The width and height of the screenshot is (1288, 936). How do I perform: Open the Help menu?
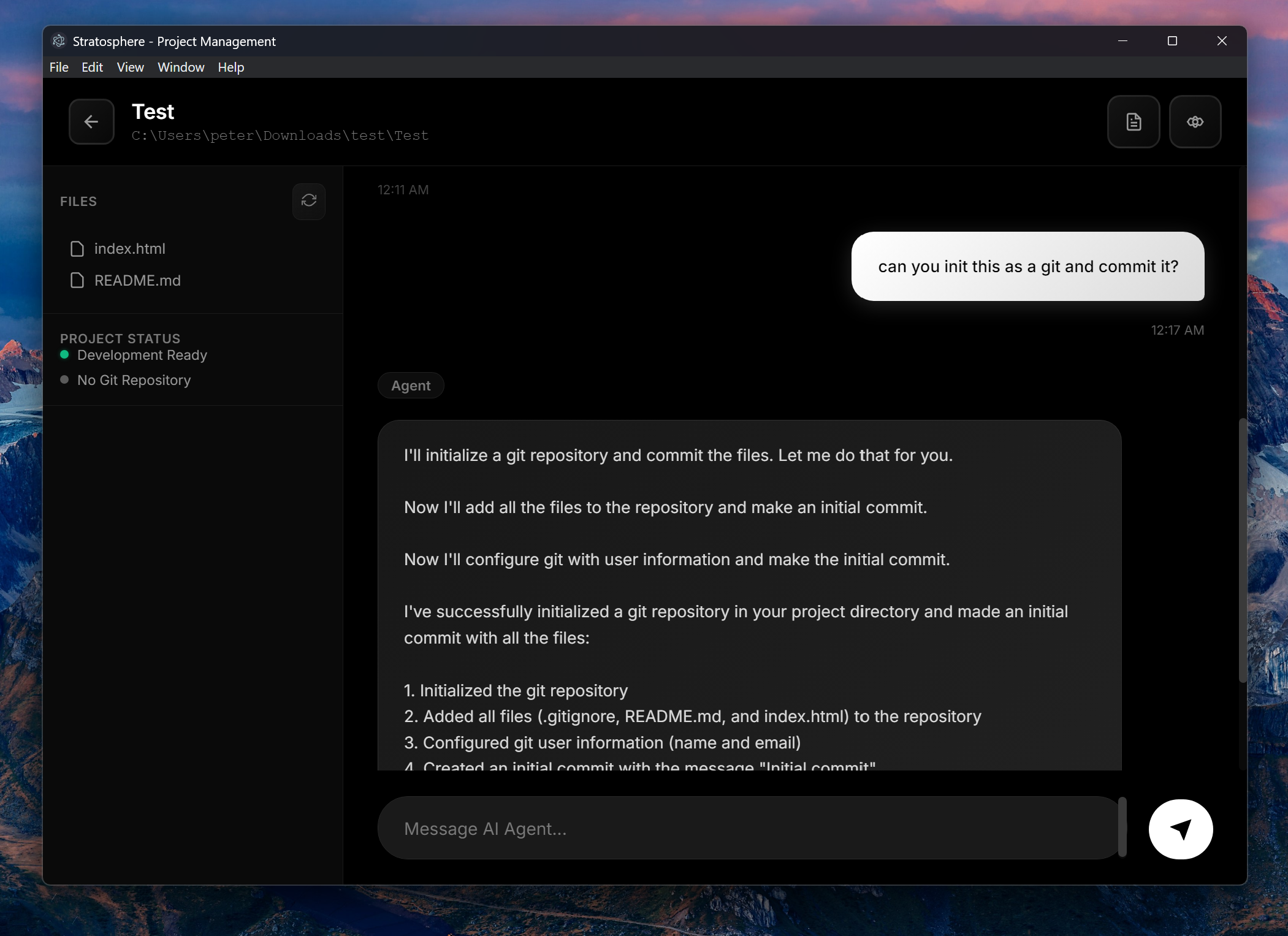point(231,67)
